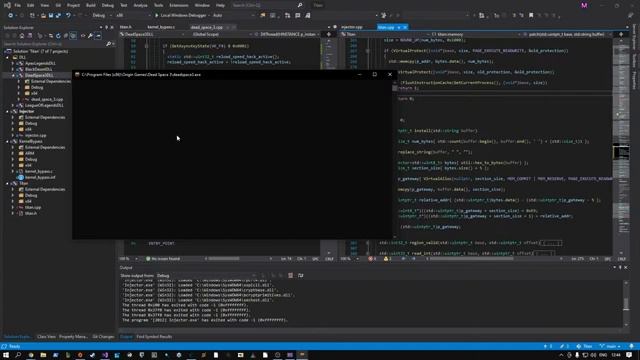Open the Extensions menu
This screenshot has height=360, width=640.
[x=179, y=5]
